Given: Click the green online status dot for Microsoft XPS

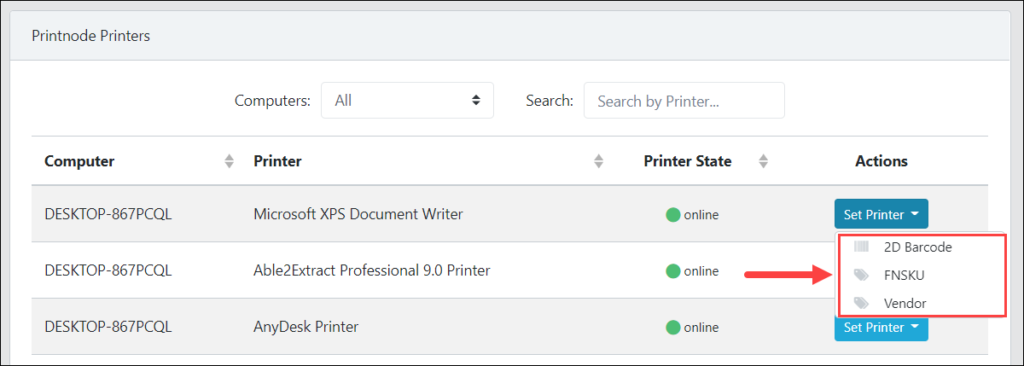Looking at the screenshot, I should pos(673,214).
